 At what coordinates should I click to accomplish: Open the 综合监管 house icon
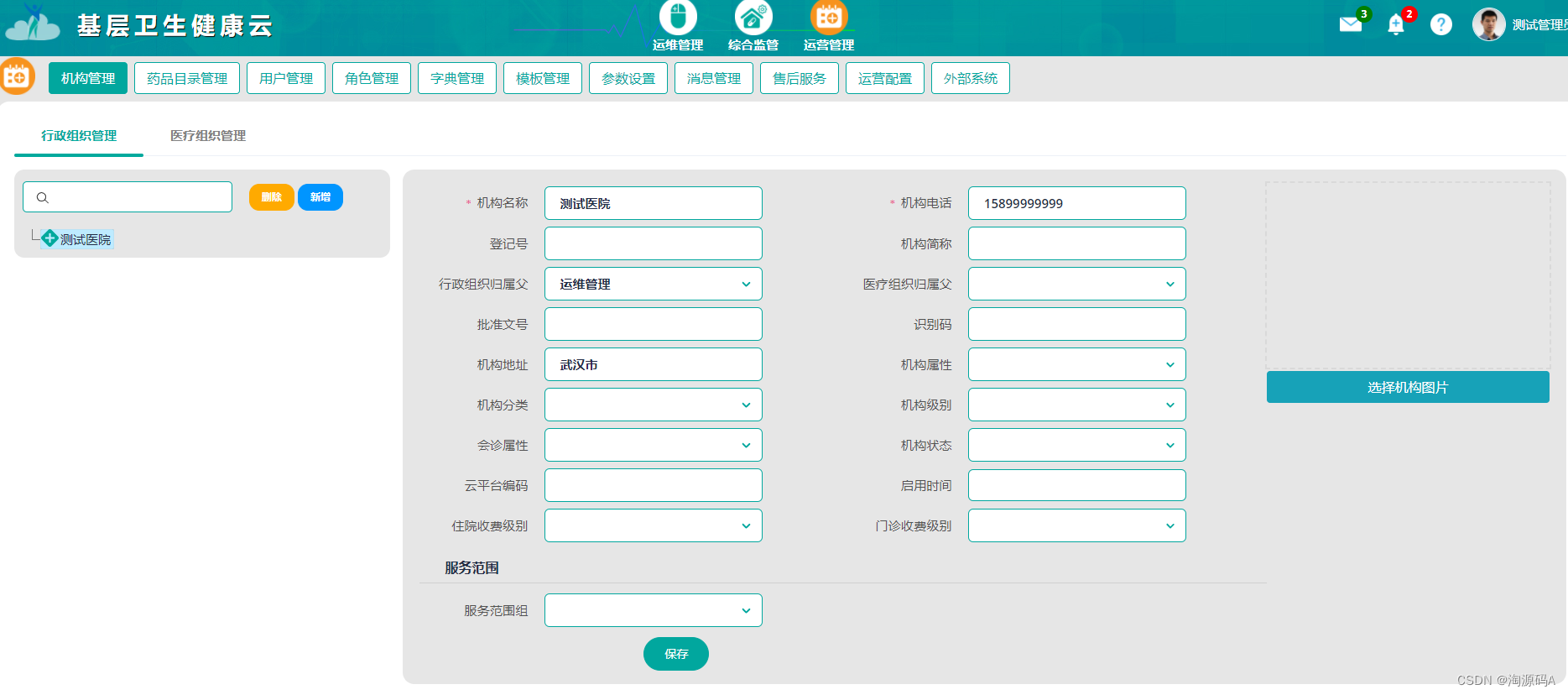(753, 17)
